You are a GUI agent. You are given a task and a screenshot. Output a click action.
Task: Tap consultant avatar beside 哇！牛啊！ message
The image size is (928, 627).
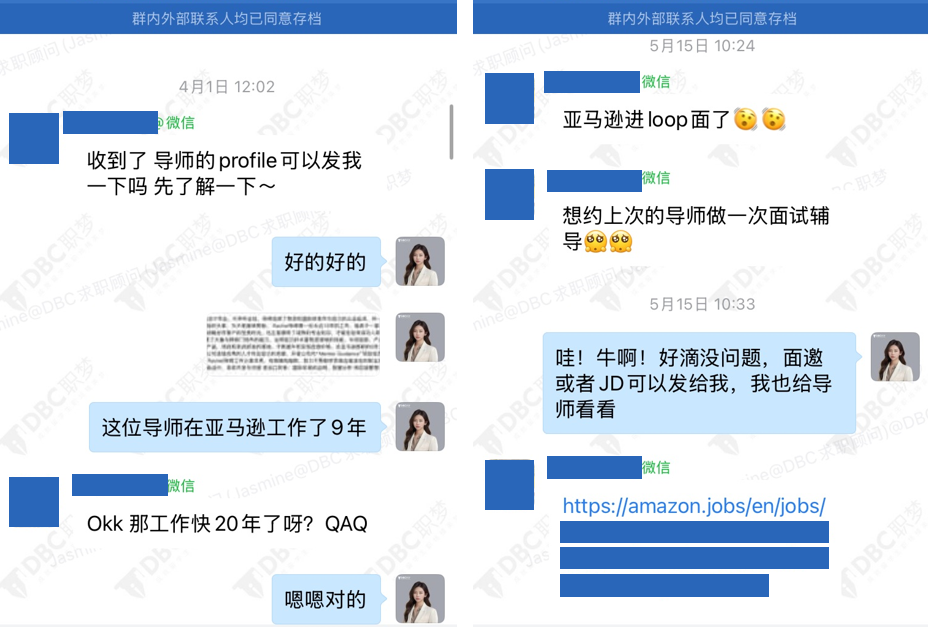tap(895, 356)
